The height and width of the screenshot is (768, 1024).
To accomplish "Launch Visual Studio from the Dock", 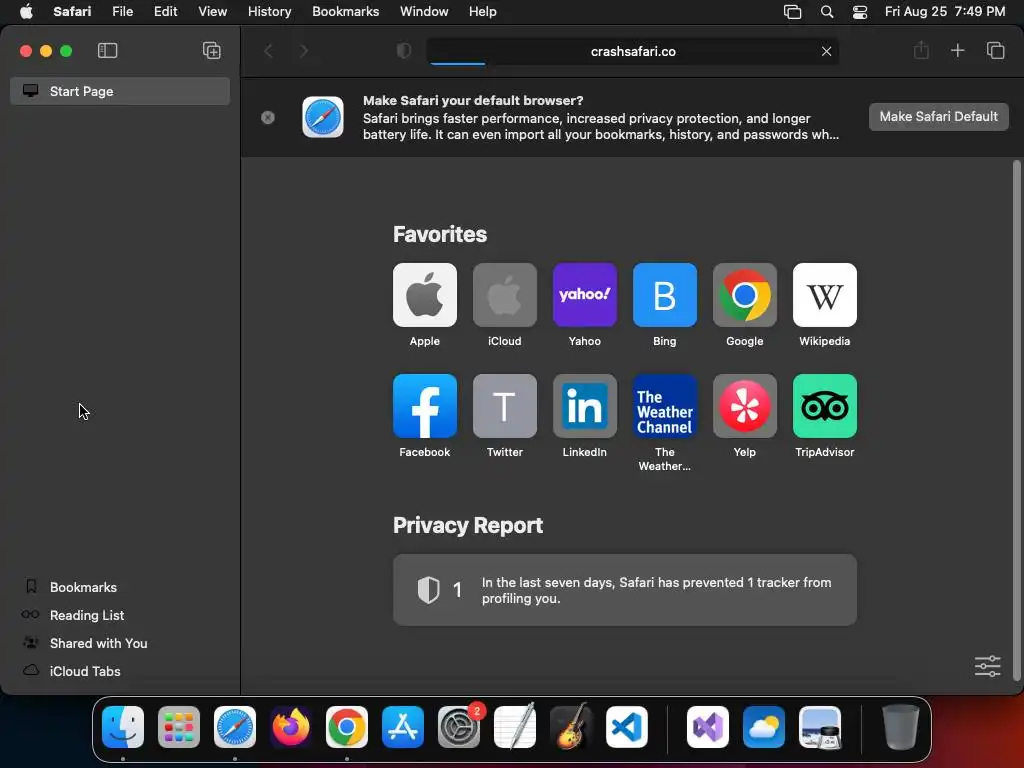I will click(708, 727).
